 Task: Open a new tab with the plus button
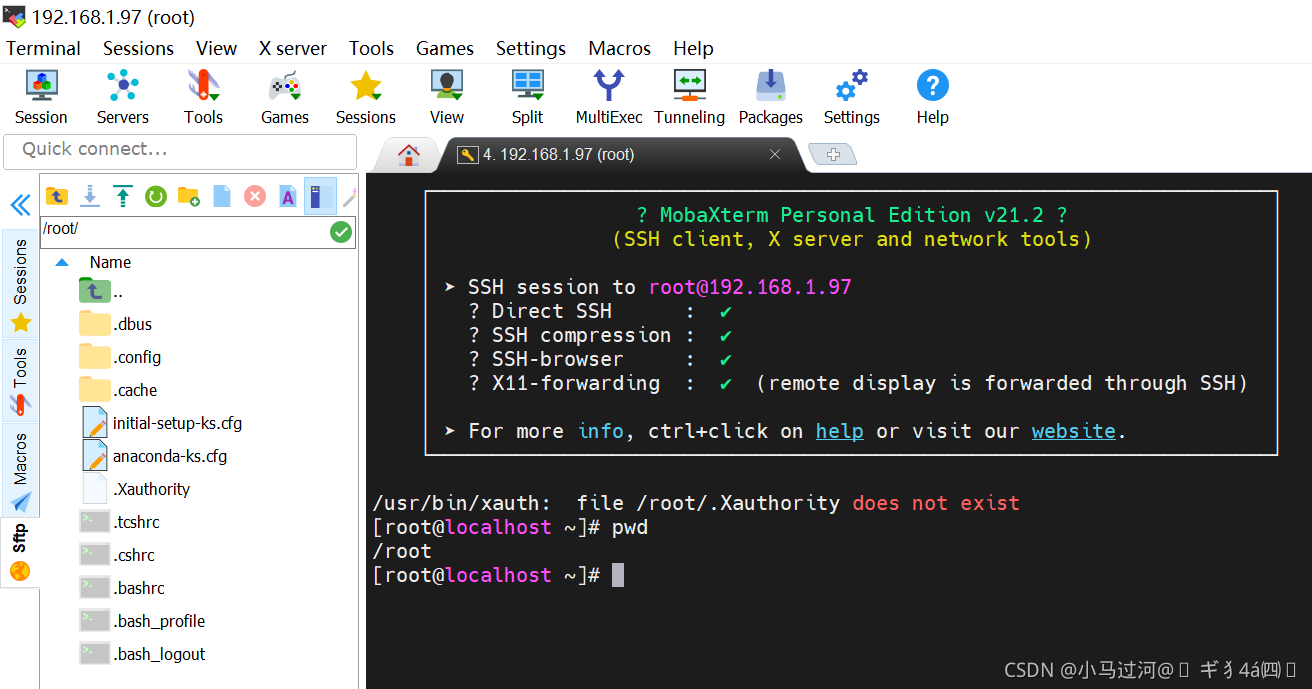[x=832, y=154]
